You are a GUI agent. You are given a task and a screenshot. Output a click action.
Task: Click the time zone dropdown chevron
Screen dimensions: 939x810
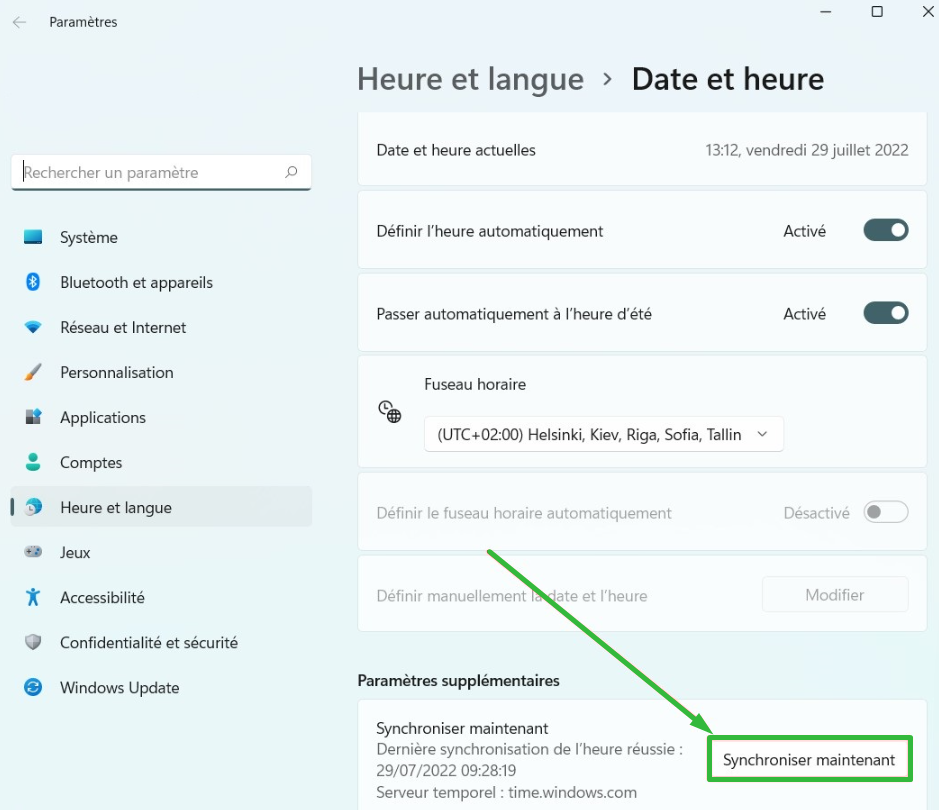(x=762, y=434)
